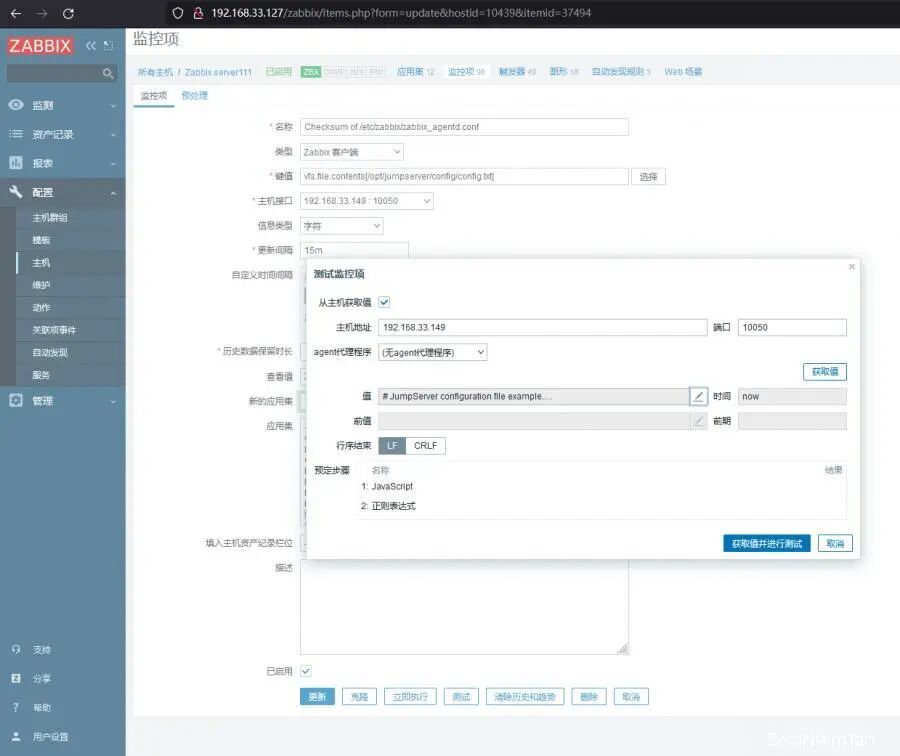Open 模板 in sidebar
This screenshot has height=756, width=900.
coord(41,240)
